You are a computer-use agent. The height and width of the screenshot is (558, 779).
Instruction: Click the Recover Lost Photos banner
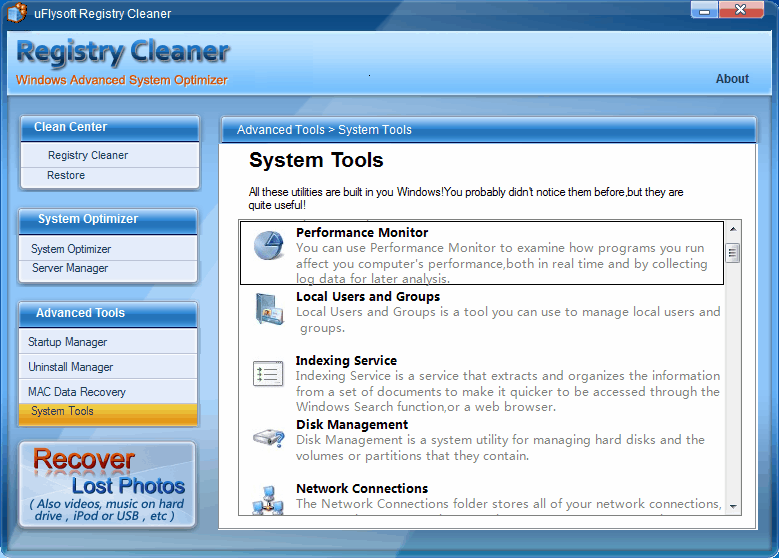coord(107,484)
